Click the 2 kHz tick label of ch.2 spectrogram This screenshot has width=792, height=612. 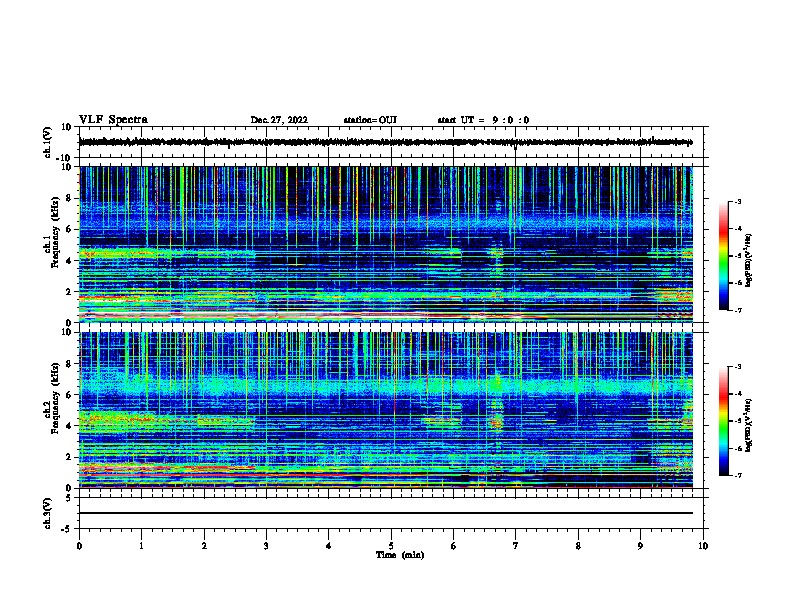coord(69,457)
